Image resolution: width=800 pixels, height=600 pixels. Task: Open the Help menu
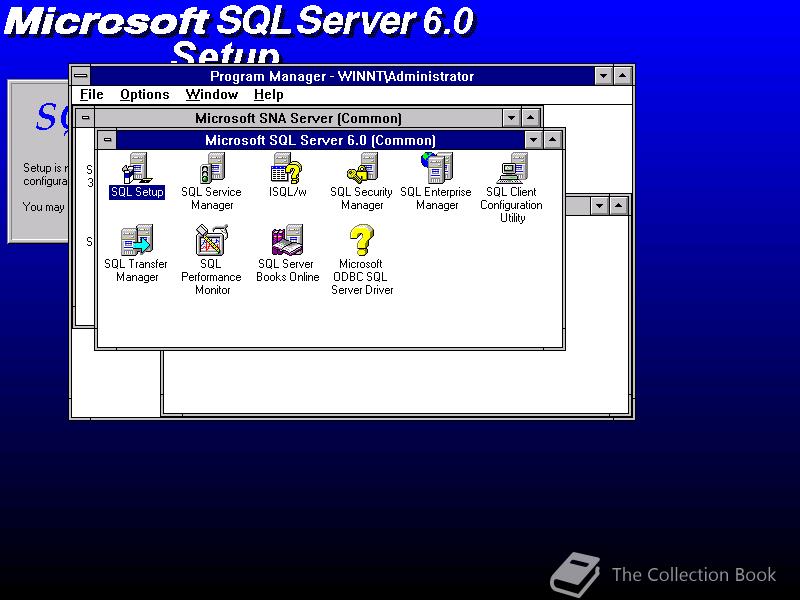point(268,95)
